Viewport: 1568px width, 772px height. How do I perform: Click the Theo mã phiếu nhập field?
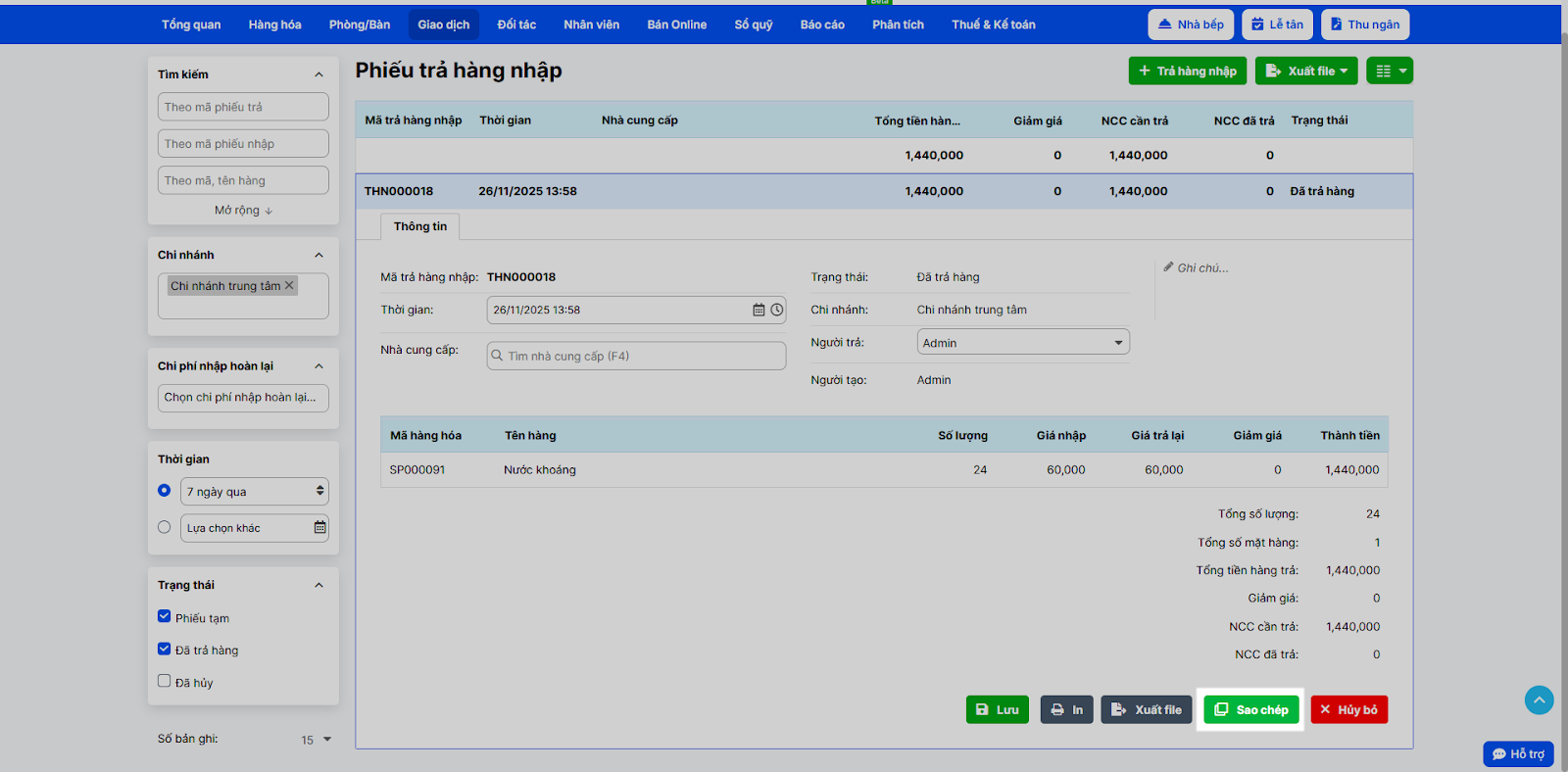[243, 144]
